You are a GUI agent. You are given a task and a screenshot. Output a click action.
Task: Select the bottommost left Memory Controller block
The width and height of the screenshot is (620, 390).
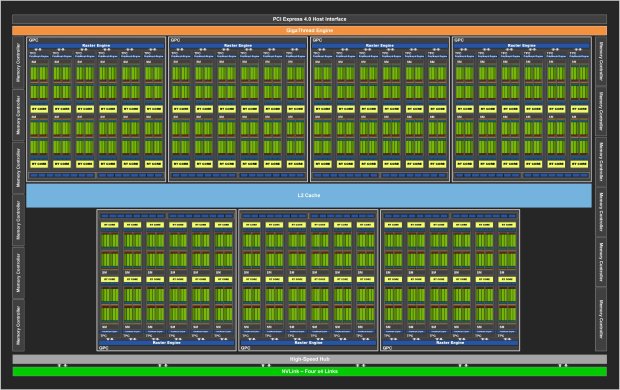(18, 325)
